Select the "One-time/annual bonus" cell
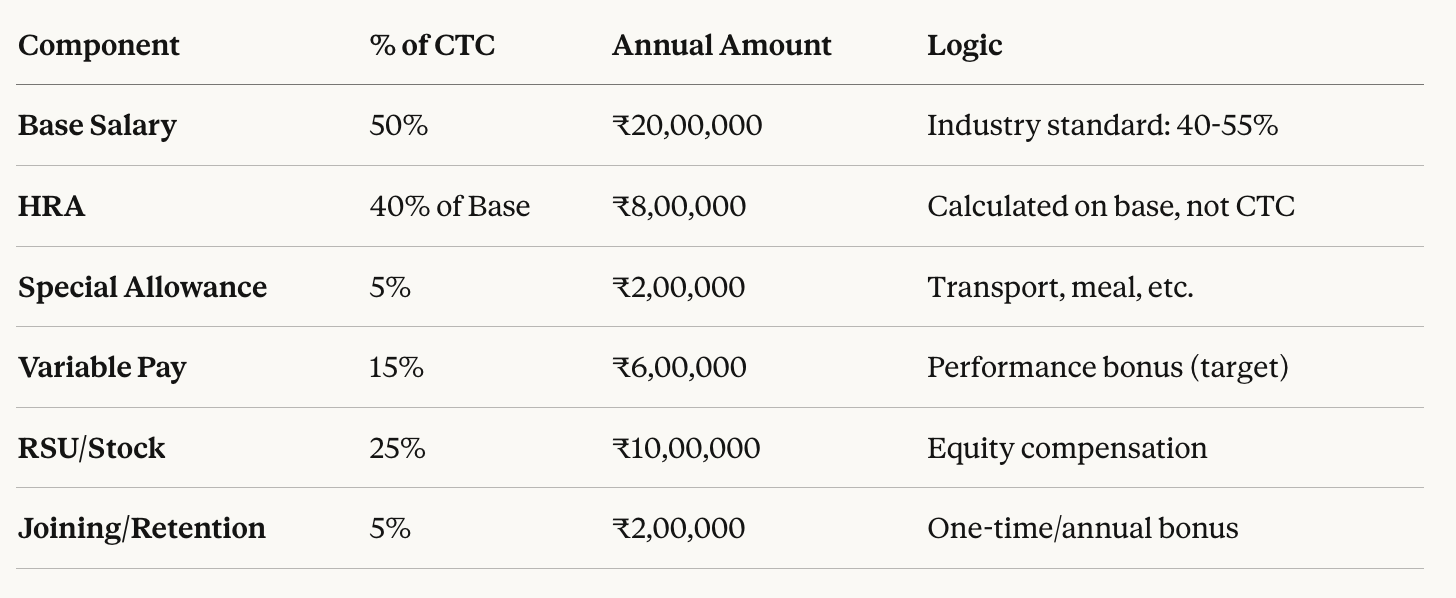 tap(1082, 528)
